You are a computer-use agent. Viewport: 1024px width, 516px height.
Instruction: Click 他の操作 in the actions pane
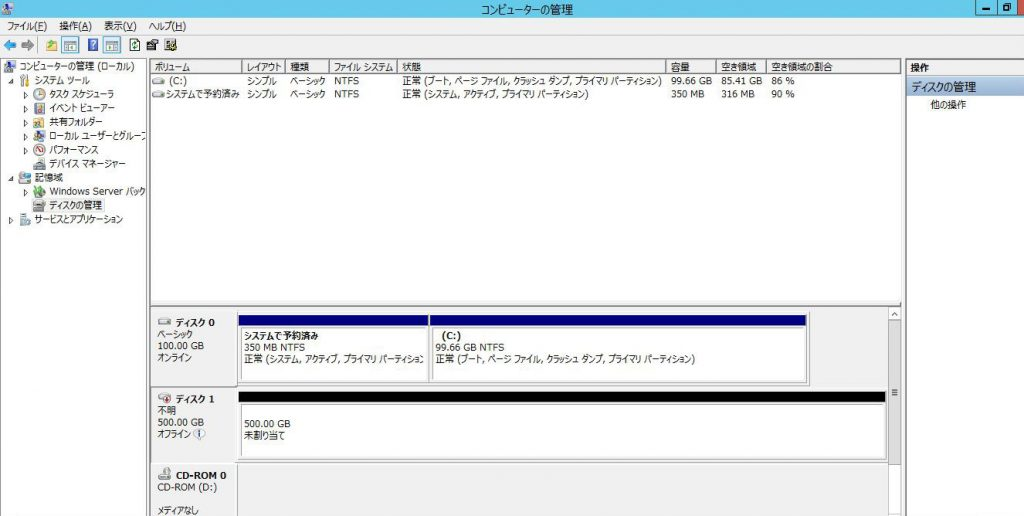click(948, 105)
